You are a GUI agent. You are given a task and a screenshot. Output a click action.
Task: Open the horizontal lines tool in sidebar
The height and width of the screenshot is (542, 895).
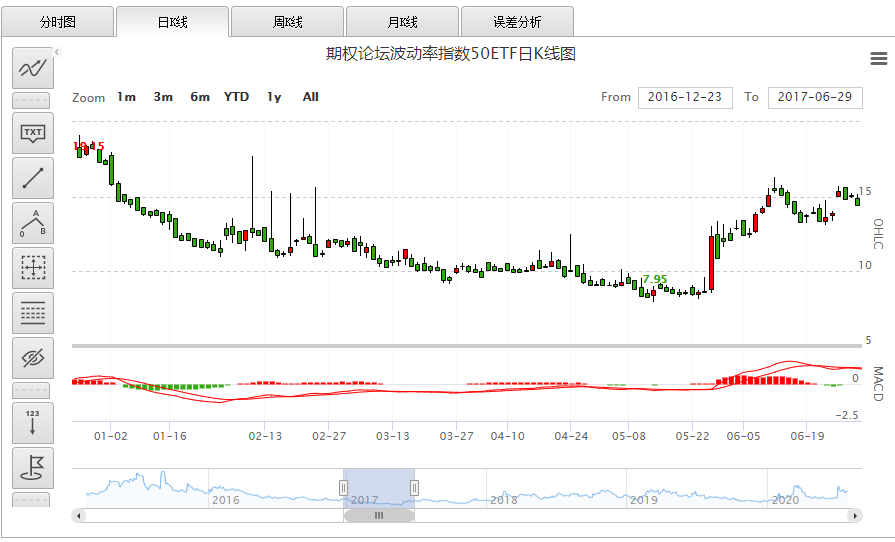point(34,312)
